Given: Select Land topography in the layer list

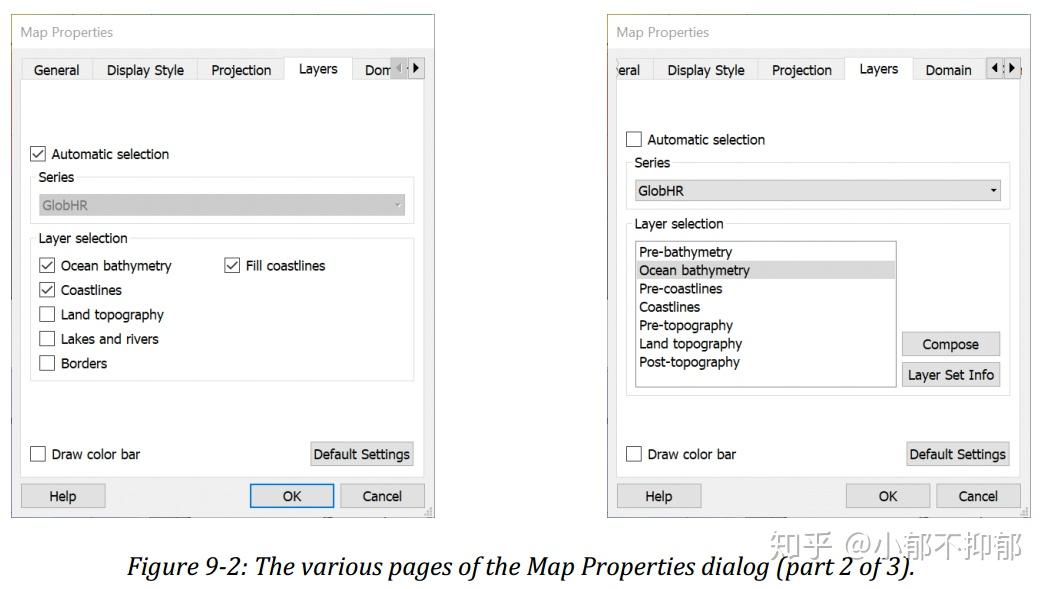Looking at the screenshot, I should [x=691, y=344].
